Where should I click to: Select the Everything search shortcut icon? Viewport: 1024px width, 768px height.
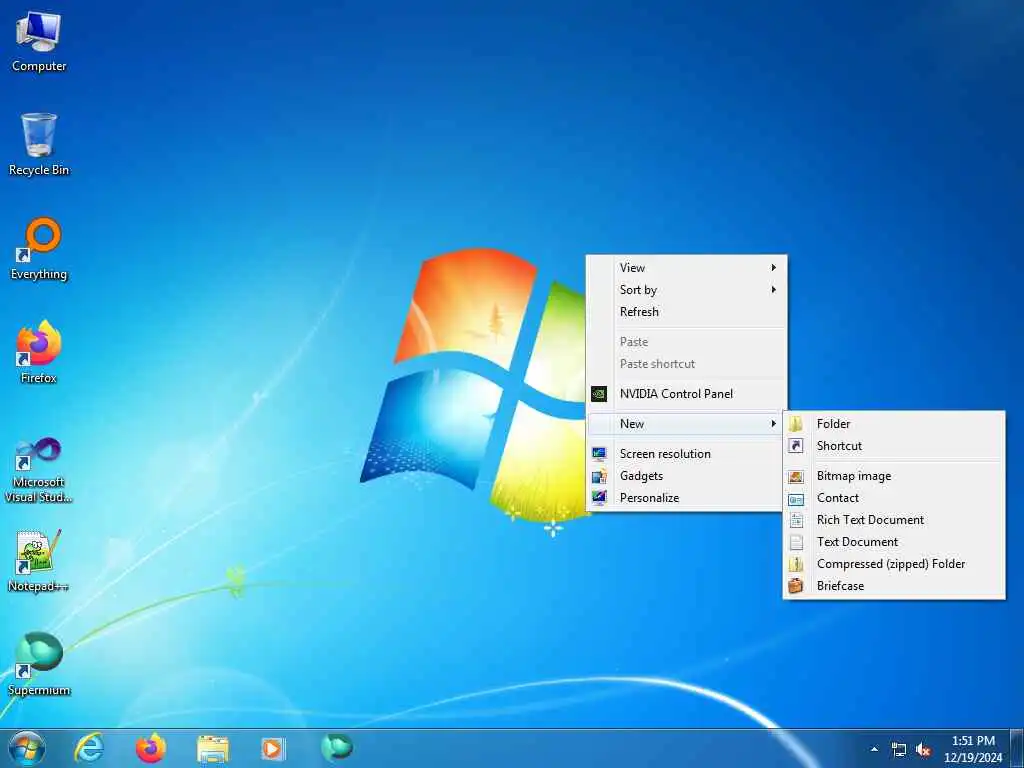click(x=39, y=249)
